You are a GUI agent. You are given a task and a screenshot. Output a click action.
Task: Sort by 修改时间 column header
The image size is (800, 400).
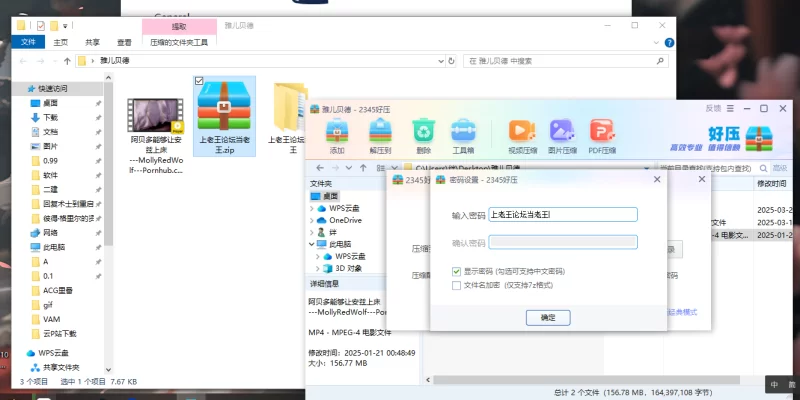[771, 184]
